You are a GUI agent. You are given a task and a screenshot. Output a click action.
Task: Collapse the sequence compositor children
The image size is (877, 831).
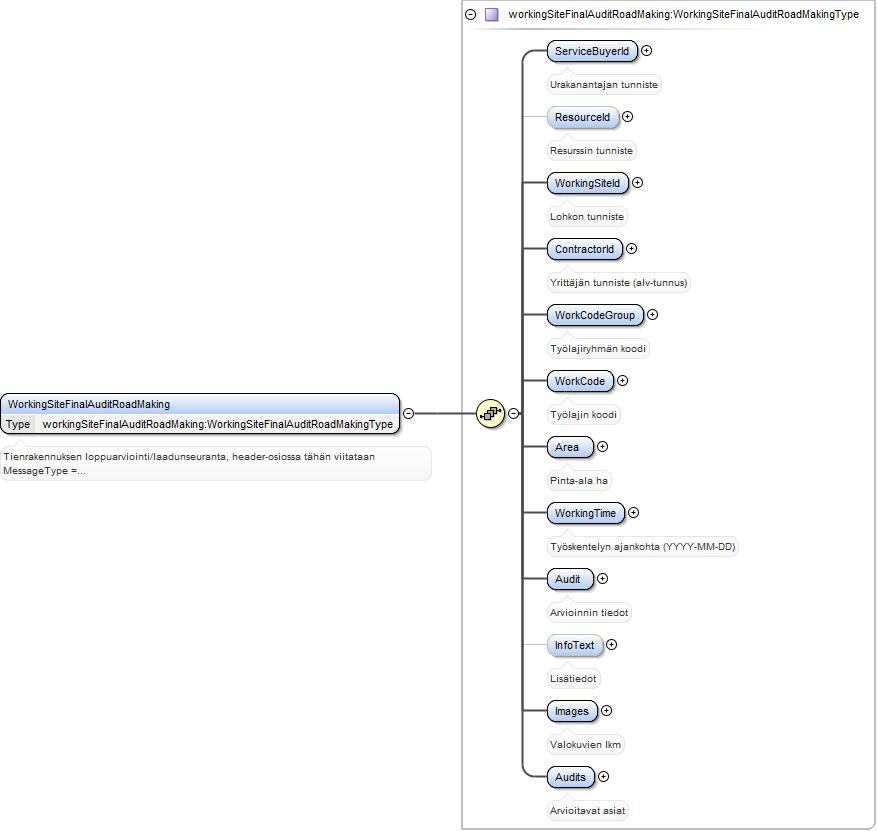click(x=513, y=413)
